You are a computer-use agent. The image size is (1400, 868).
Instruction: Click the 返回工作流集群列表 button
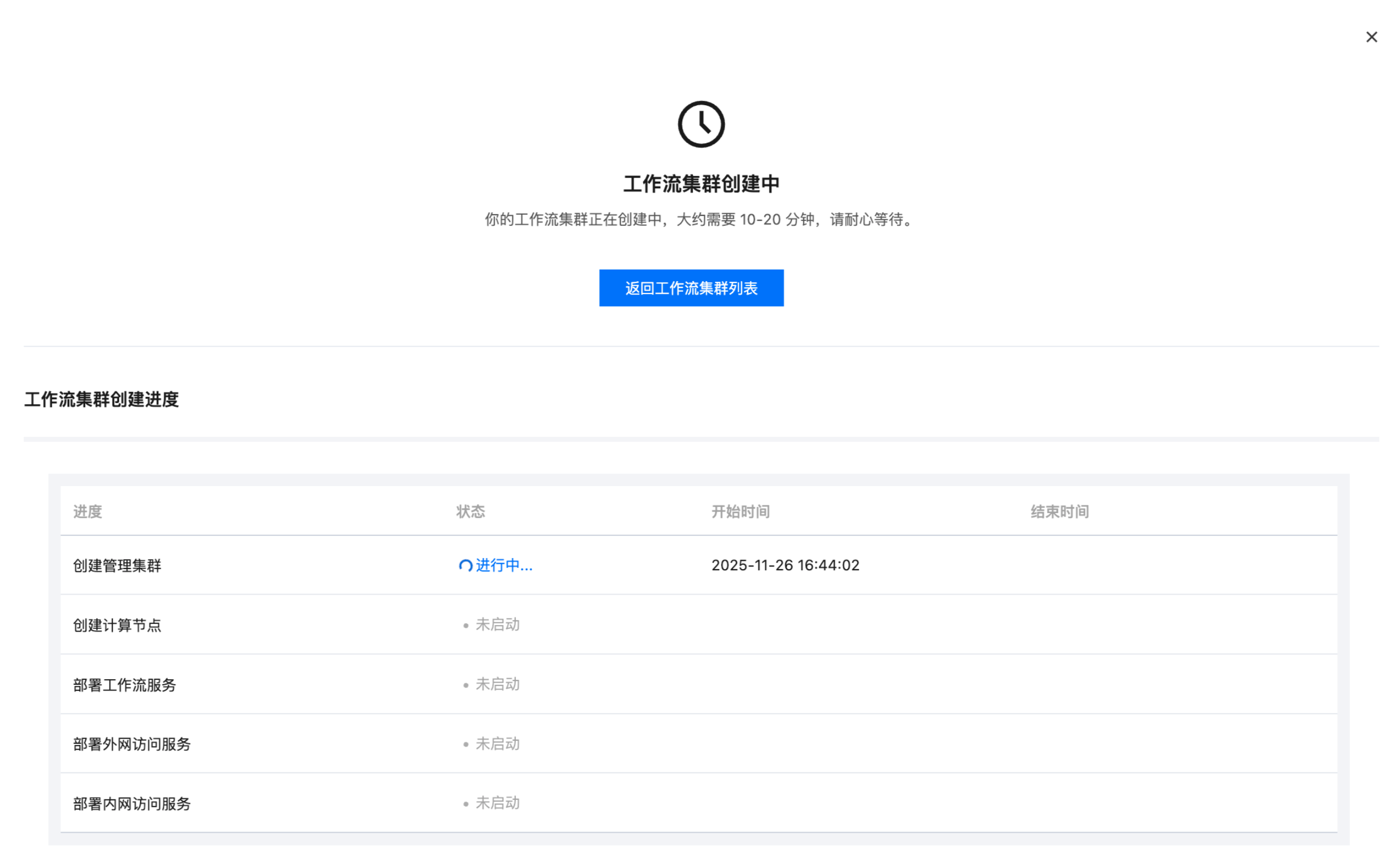(691, 288)
